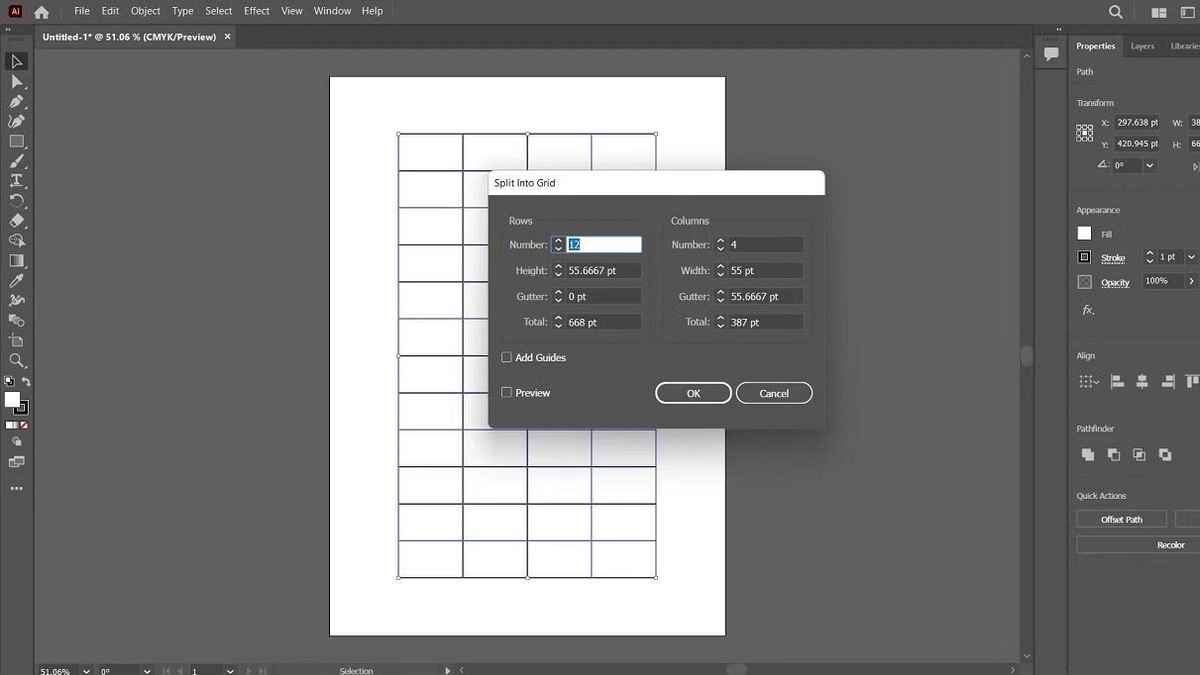Enable the Add Guides checkbox

pyautogui.click(x=507, y=357)
